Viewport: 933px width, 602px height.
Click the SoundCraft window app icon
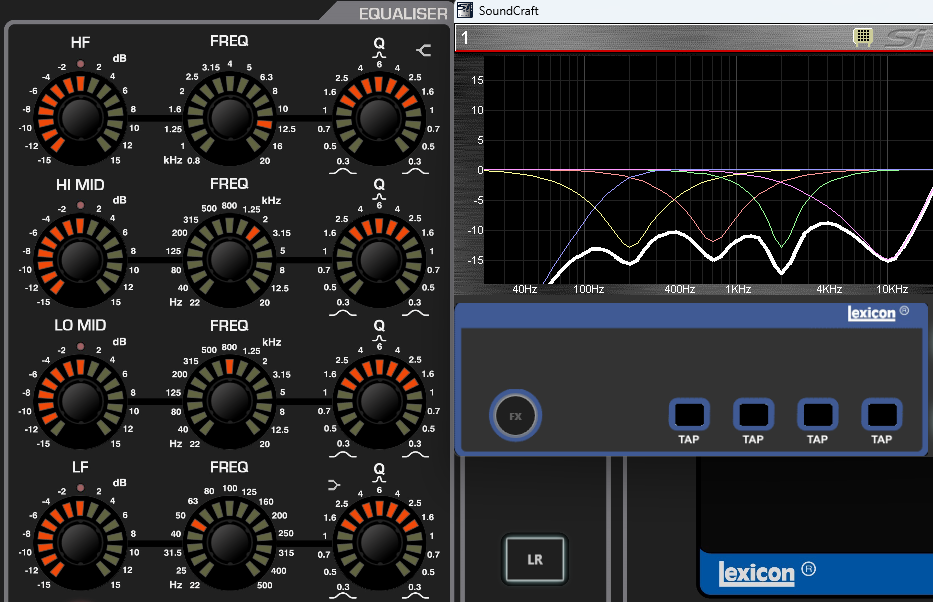(x=465, y=10)
